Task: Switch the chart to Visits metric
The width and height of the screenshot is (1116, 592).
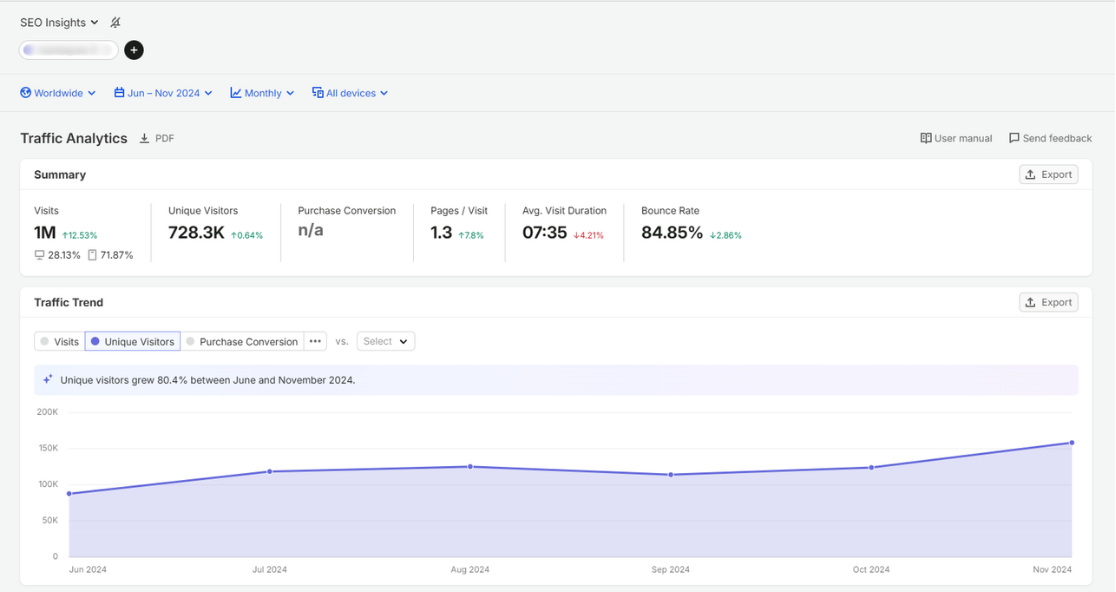Action: 60,342
